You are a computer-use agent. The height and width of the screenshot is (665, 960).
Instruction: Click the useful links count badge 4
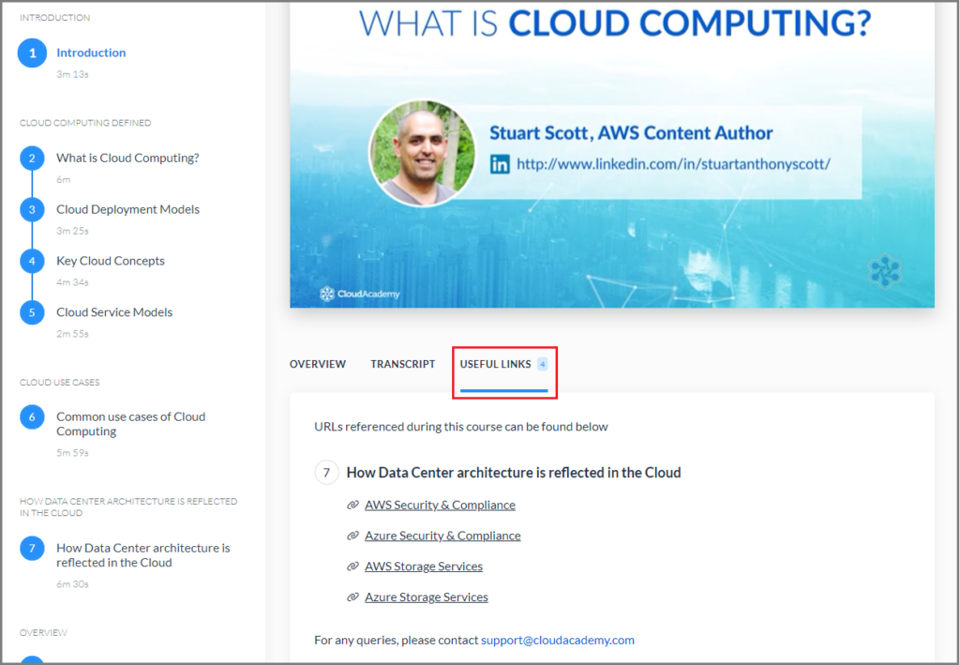[x=542, y=364]
